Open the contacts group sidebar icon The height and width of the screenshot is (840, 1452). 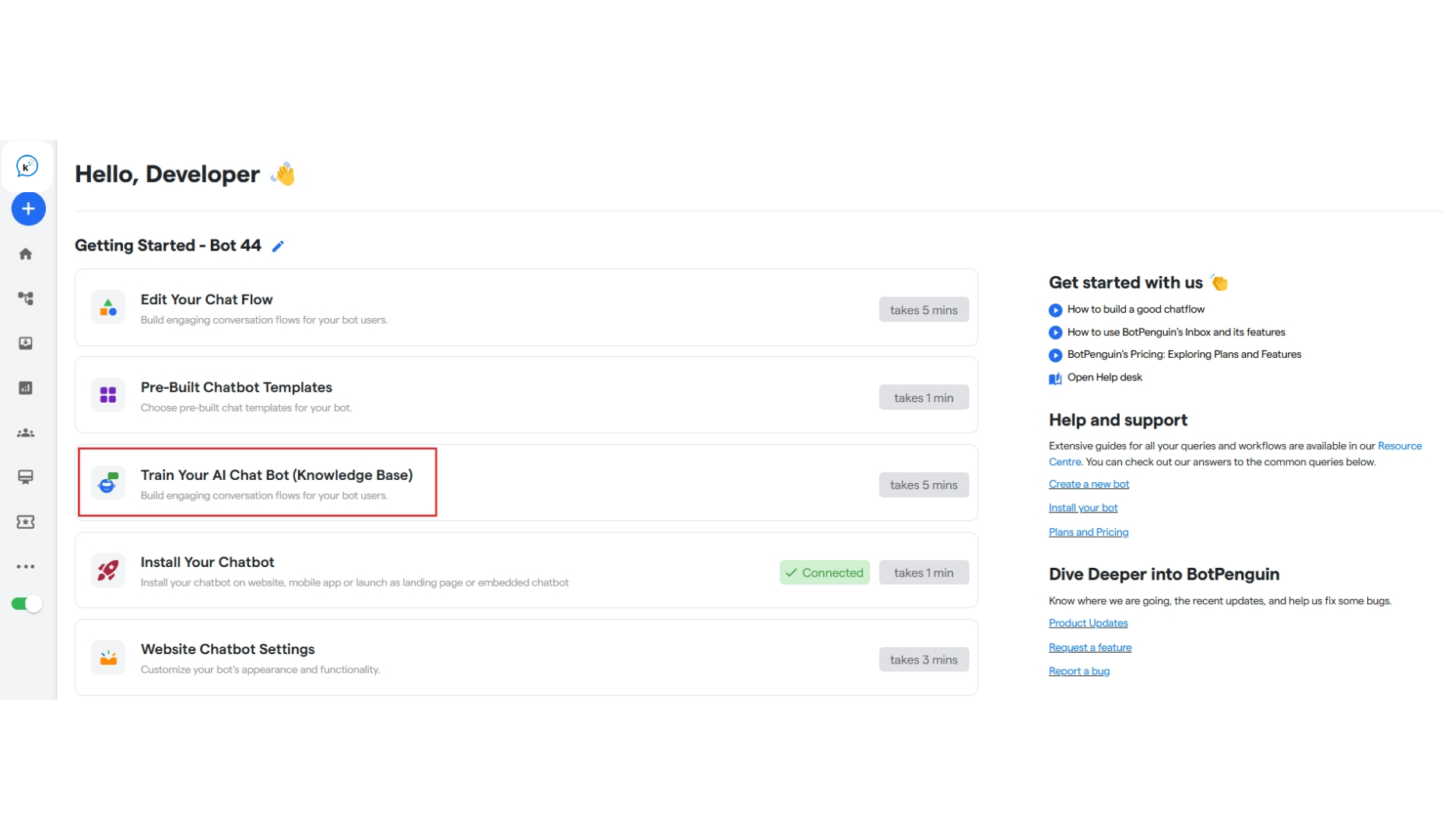[x=26, y=432]
